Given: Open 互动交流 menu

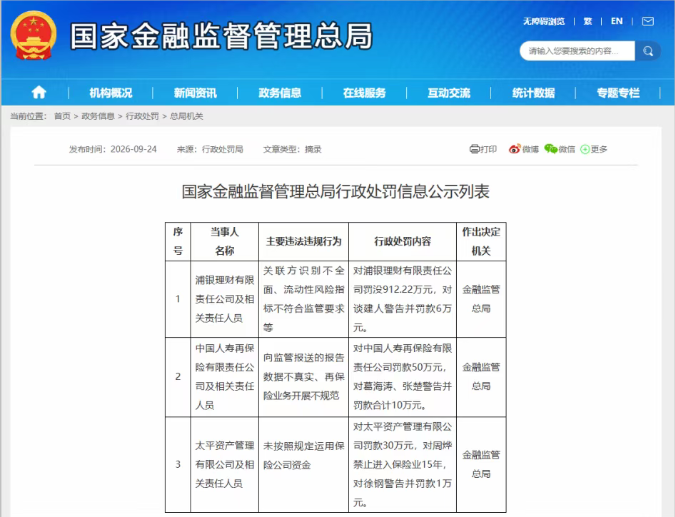Looking at the screenshot, I should [x=449, y=93].
